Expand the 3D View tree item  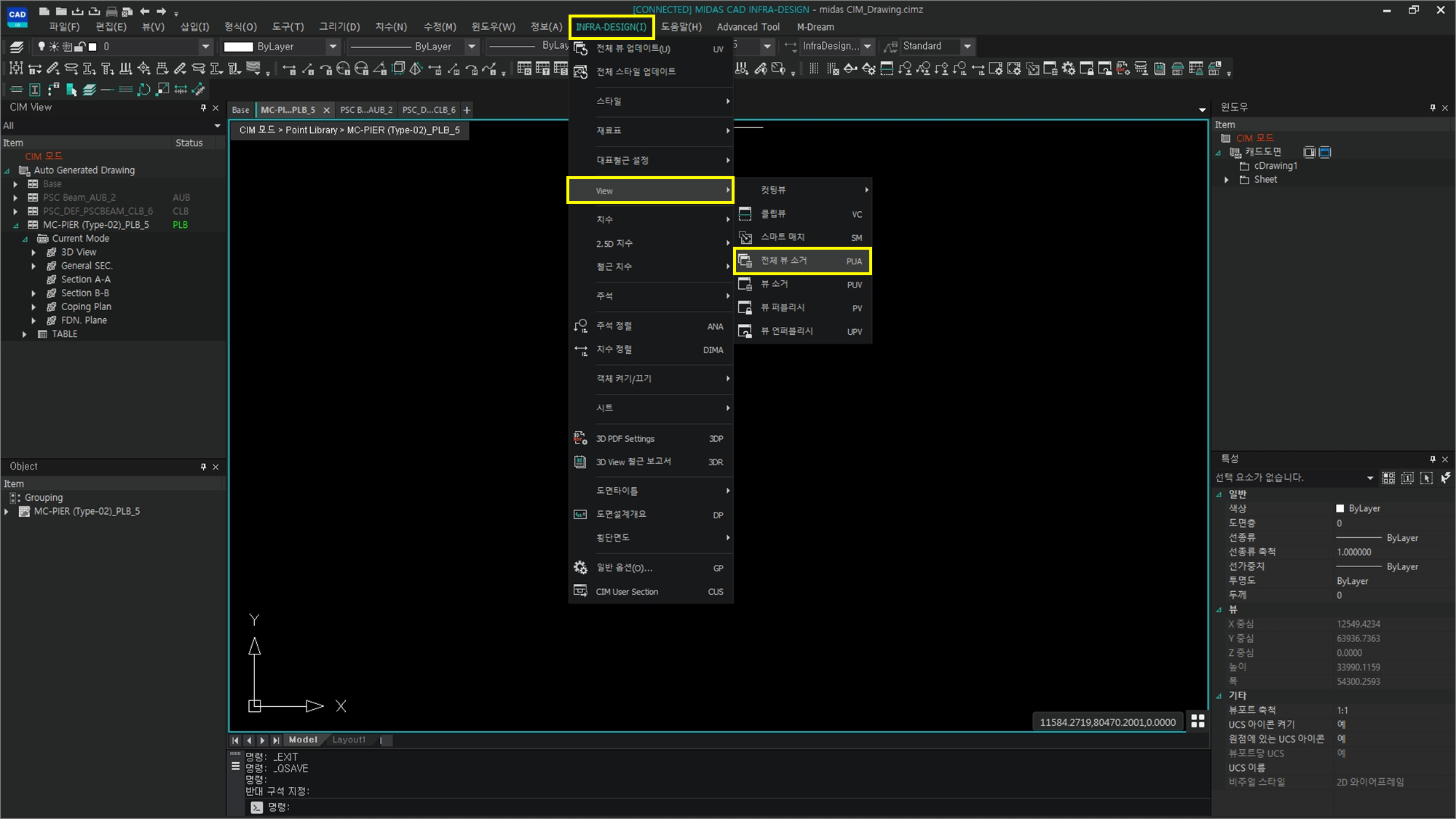(x=33, y=253)
